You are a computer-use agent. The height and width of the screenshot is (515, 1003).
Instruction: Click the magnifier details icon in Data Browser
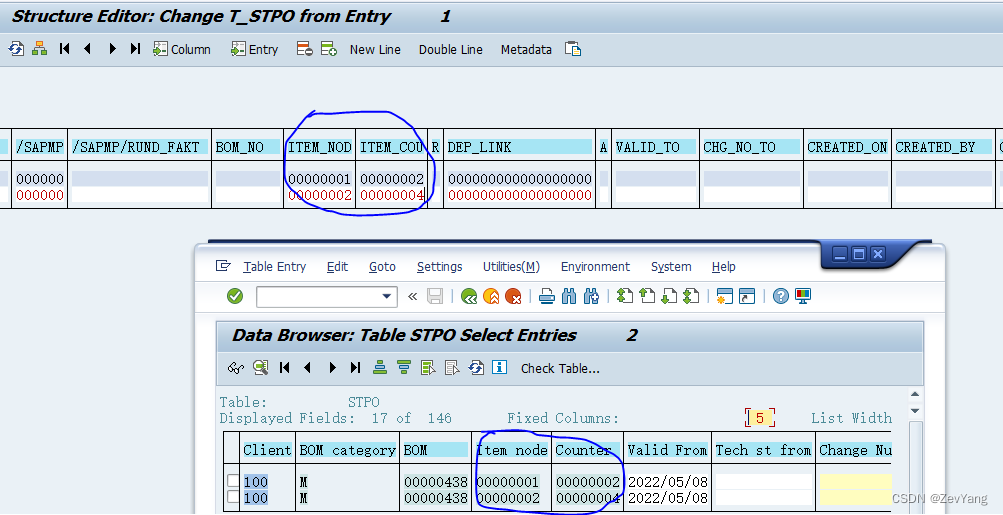(x=260, y=368)
